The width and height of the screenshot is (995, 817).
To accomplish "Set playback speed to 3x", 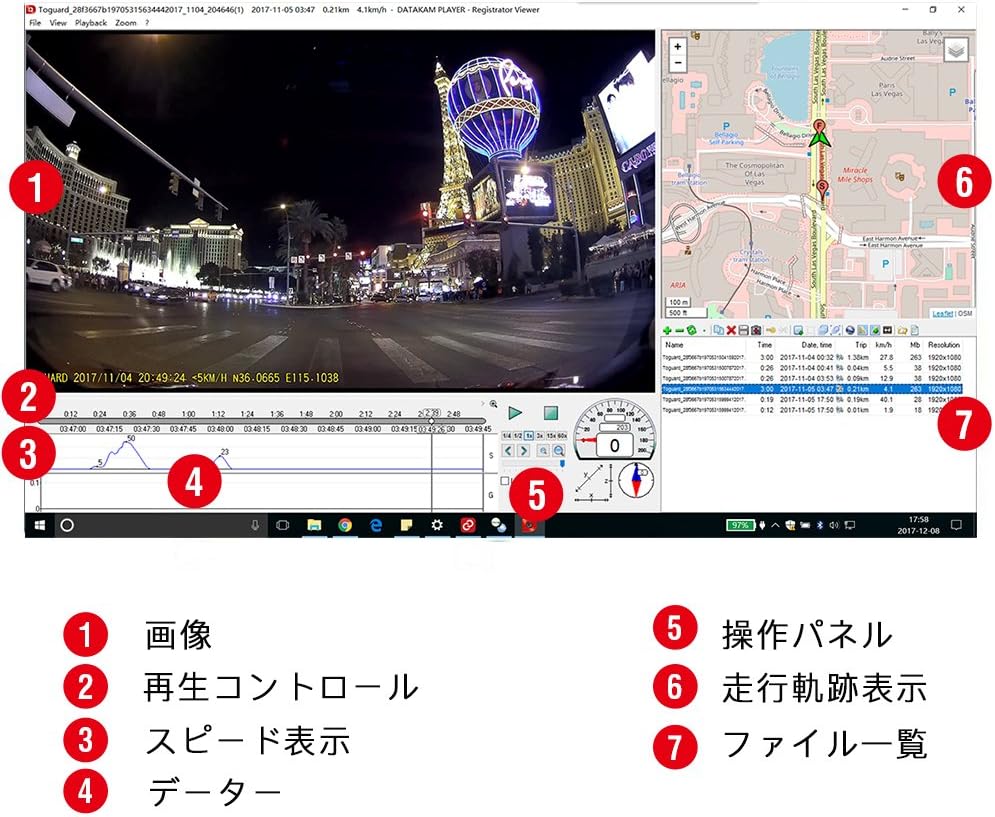I will click(539, 436).
